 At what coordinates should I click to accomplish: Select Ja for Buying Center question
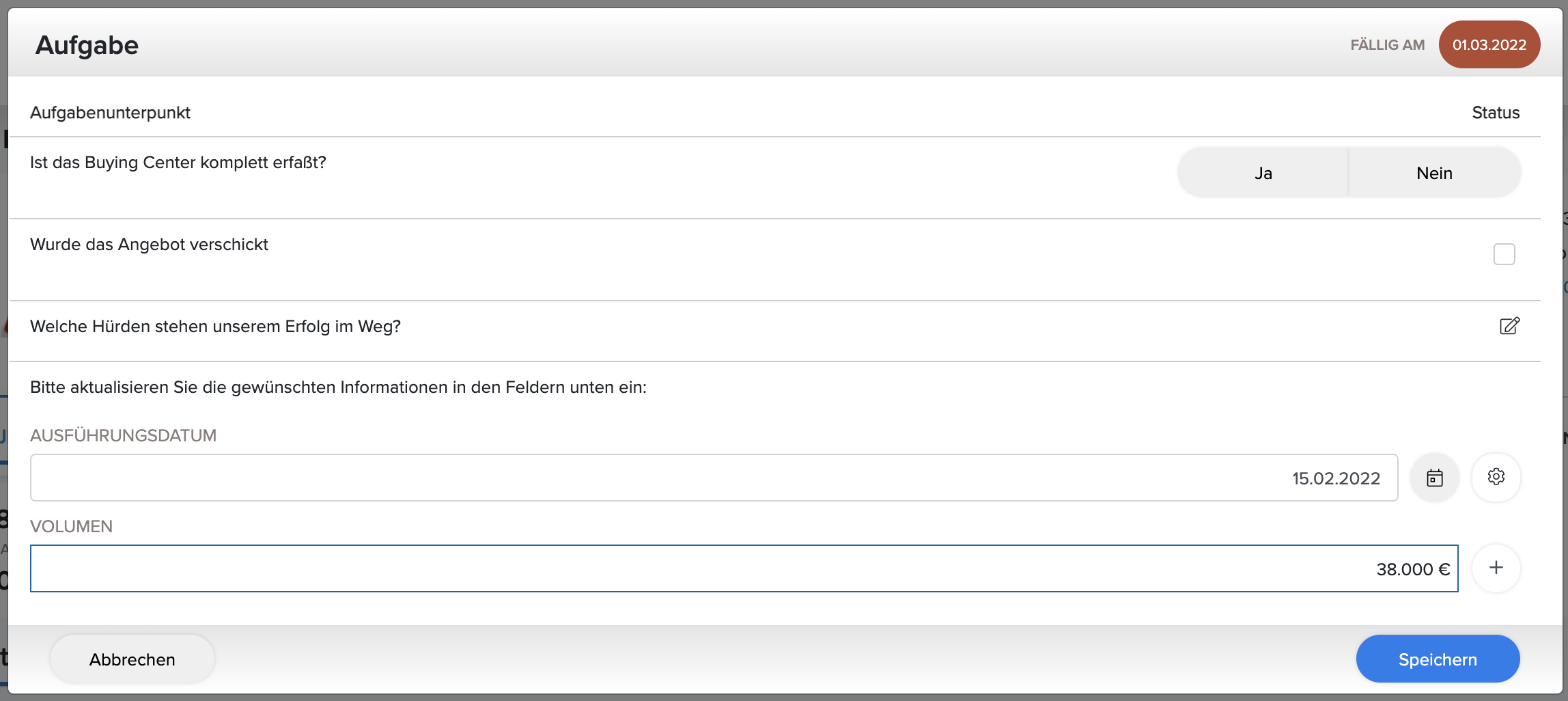pos(1263,173)
